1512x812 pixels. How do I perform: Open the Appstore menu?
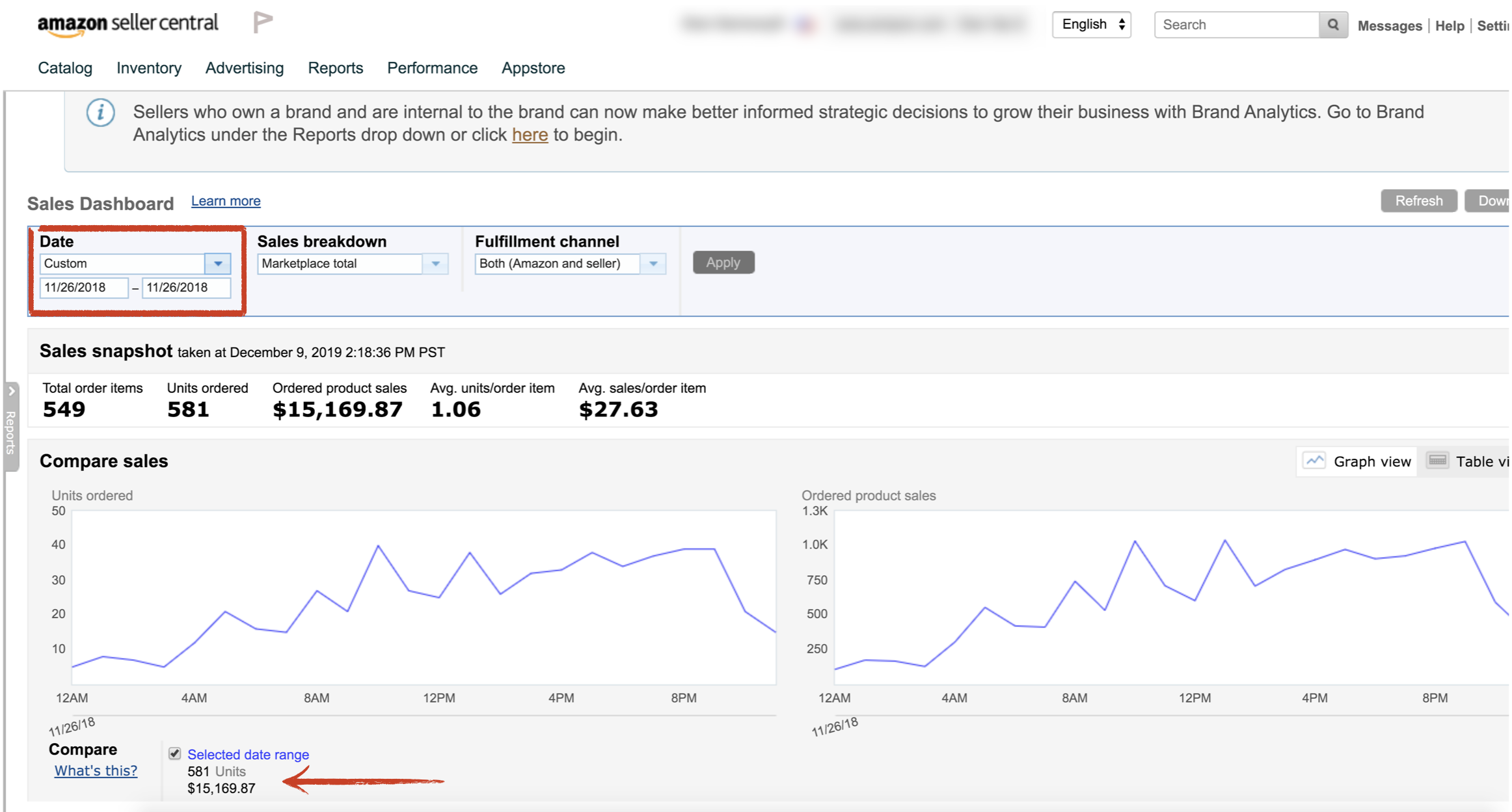(x=533, y=68)
